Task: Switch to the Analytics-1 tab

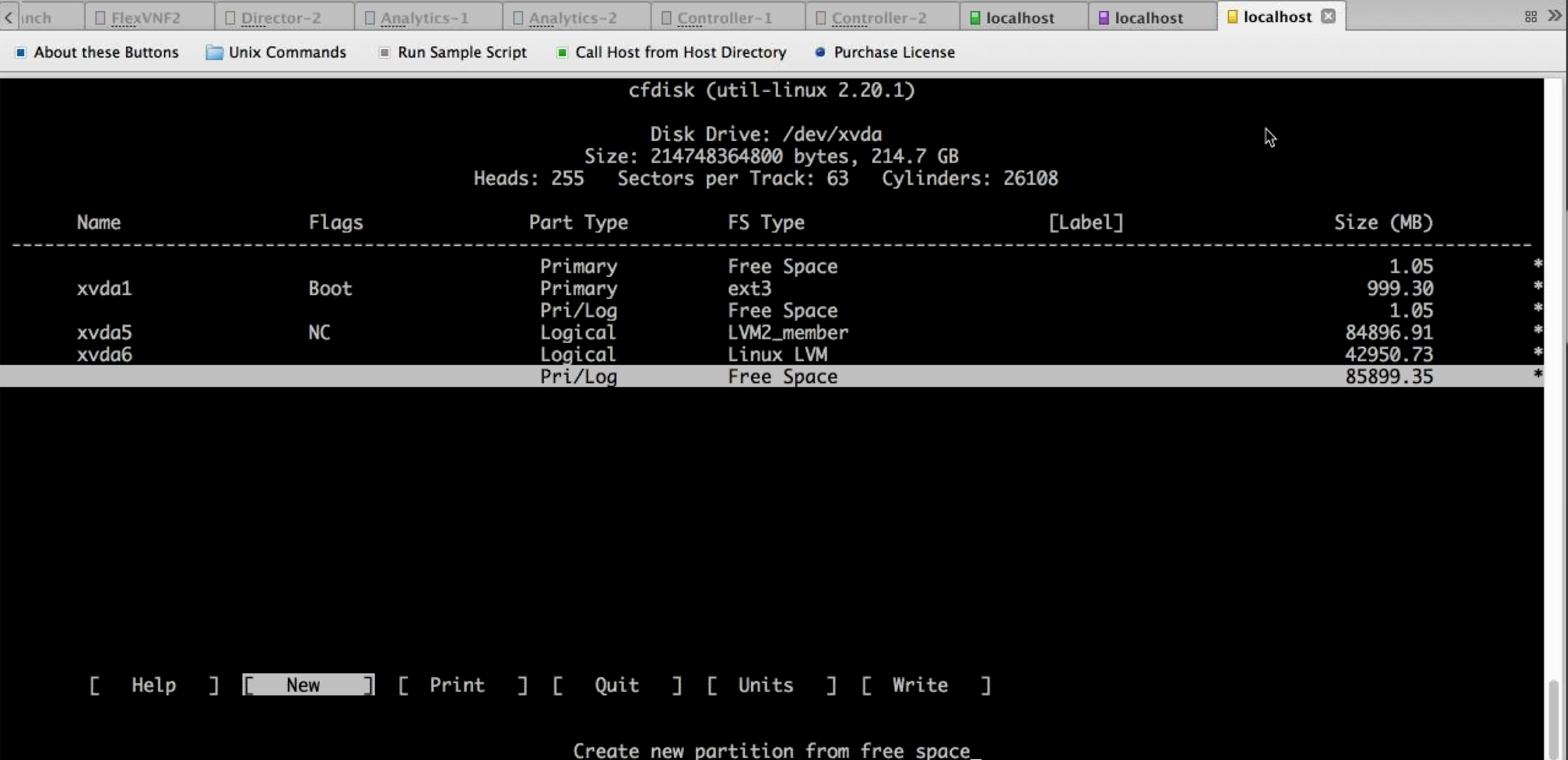Action: (424, 18)
